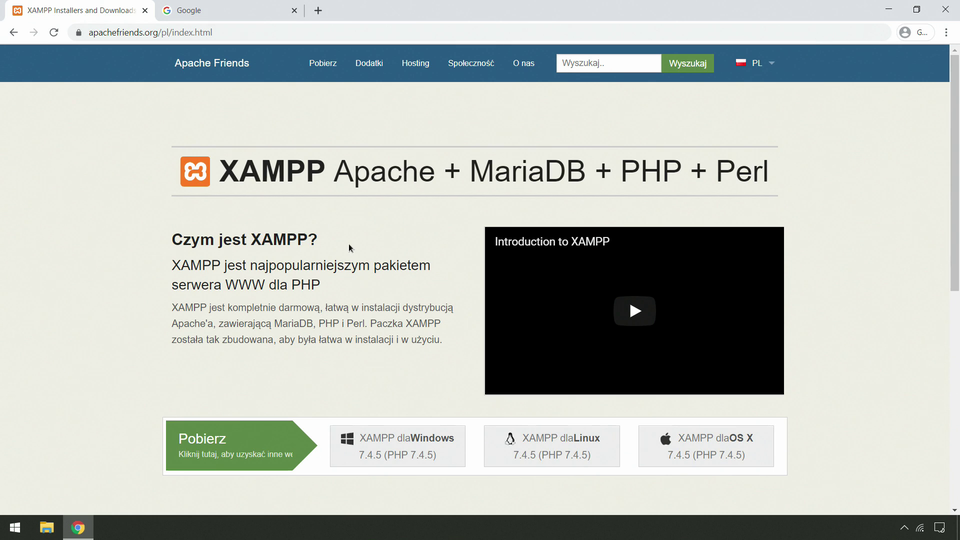Open File Explorer from the taskbar
Image resolution: width=960 pixels, height=540 pixels.
click(46, 527)
